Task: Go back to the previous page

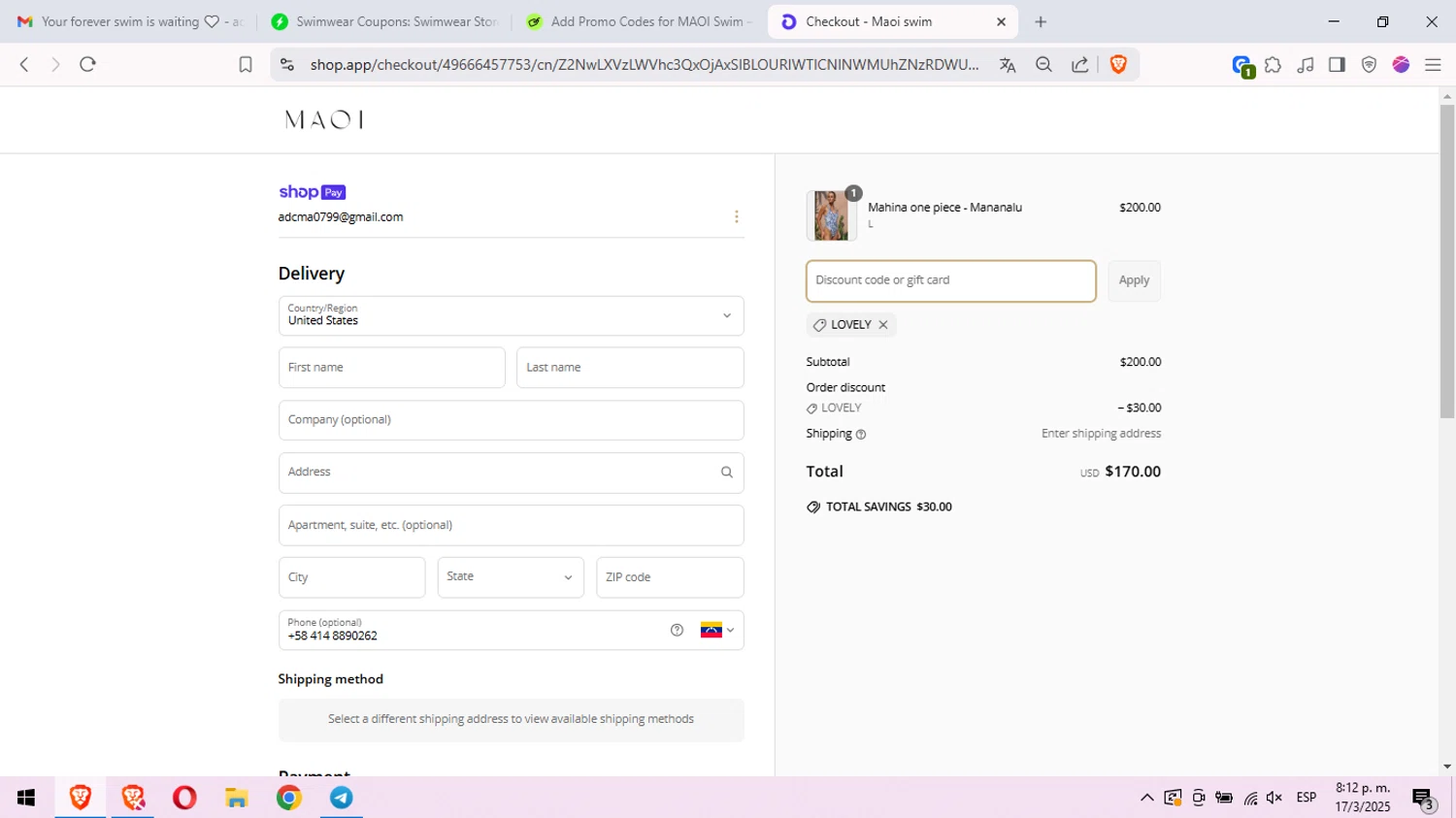Action: click(x=24, y=64)
